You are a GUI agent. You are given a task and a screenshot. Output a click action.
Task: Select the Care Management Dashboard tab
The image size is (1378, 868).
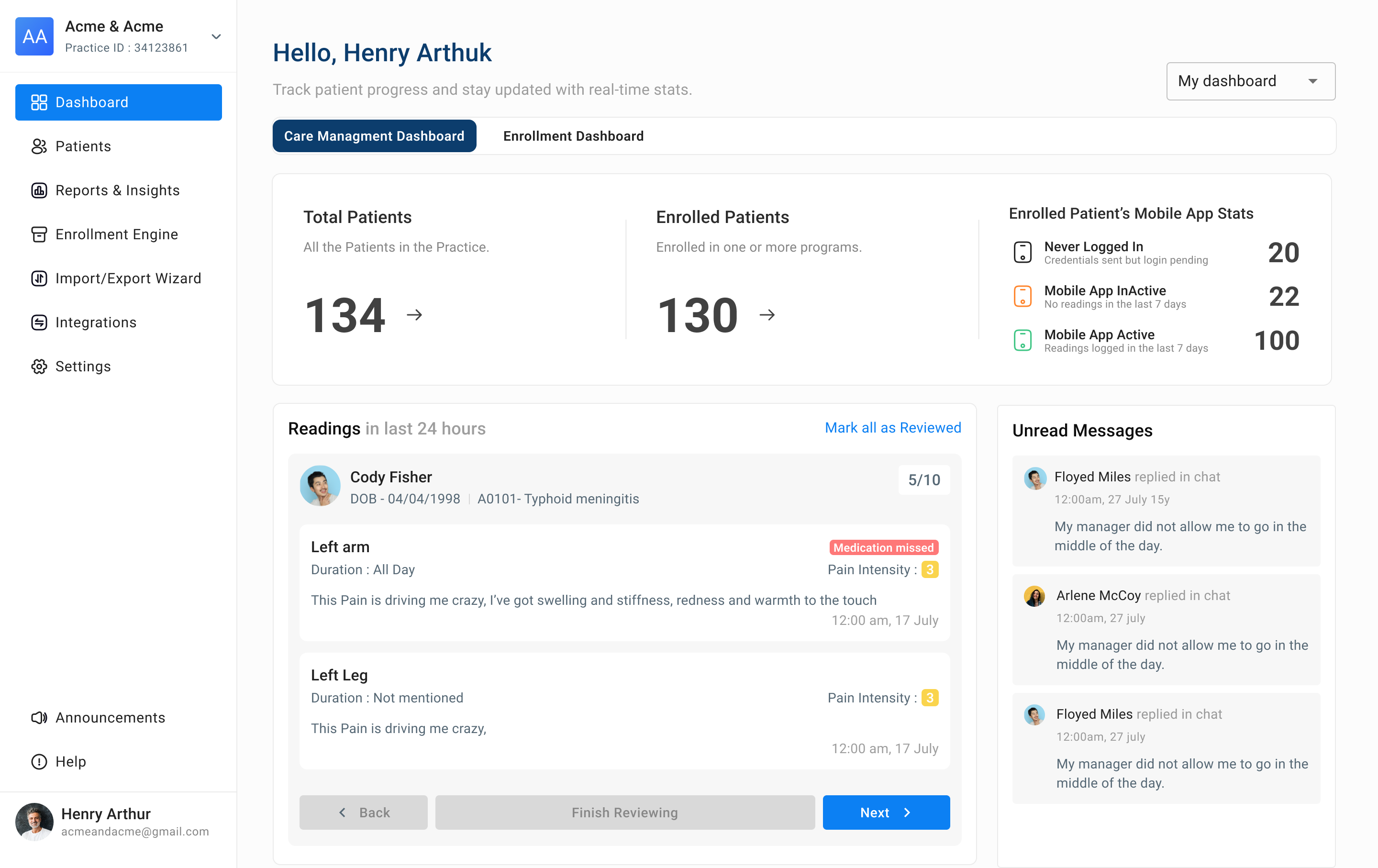click(374, 135)
